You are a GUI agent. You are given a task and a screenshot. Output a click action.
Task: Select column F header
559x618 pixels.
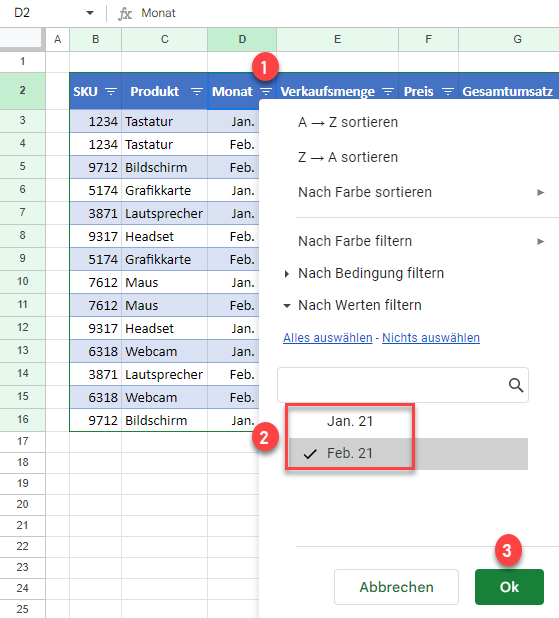tap(429, 39)
